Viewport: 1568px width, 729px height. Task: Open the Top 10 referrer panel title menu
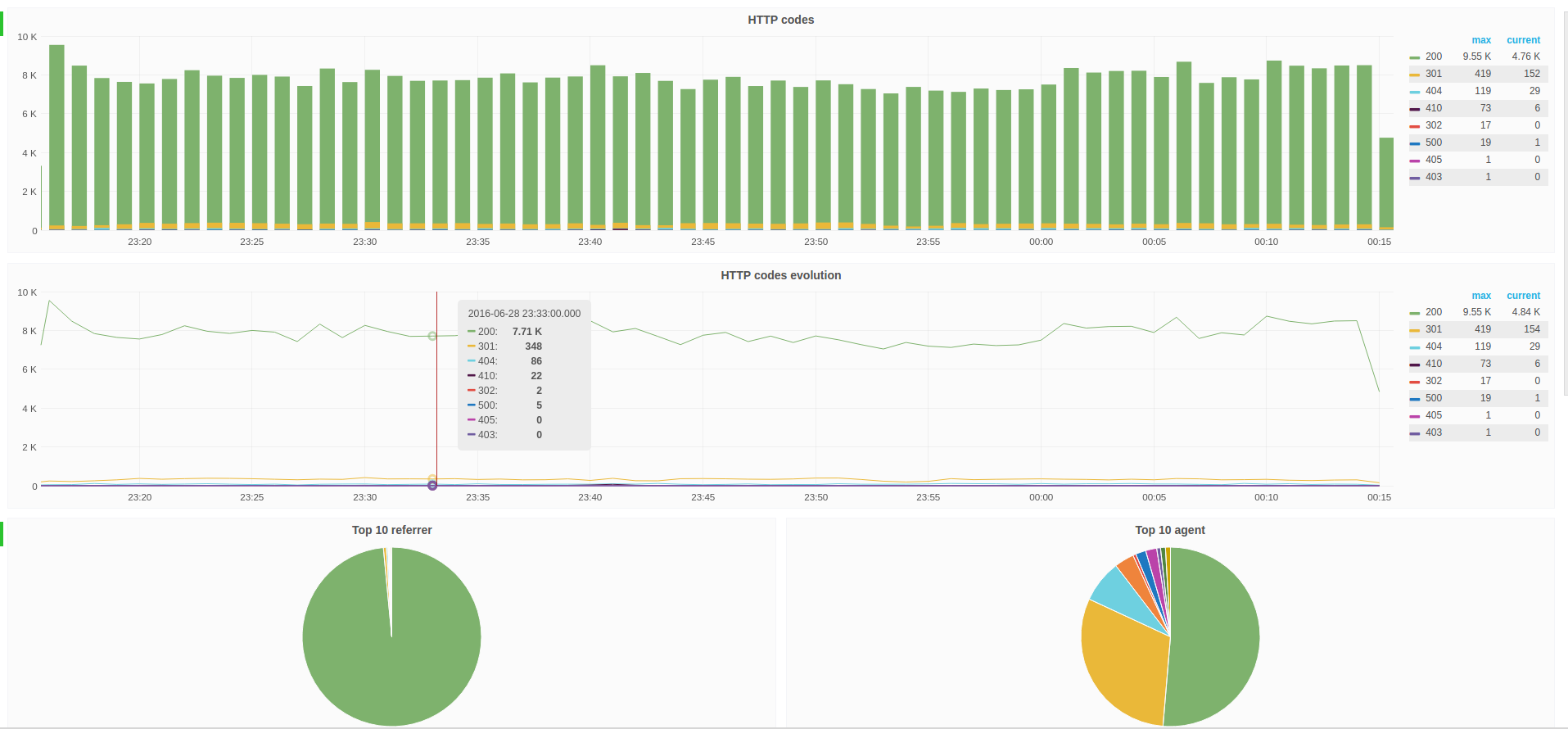tap(391, 530)
